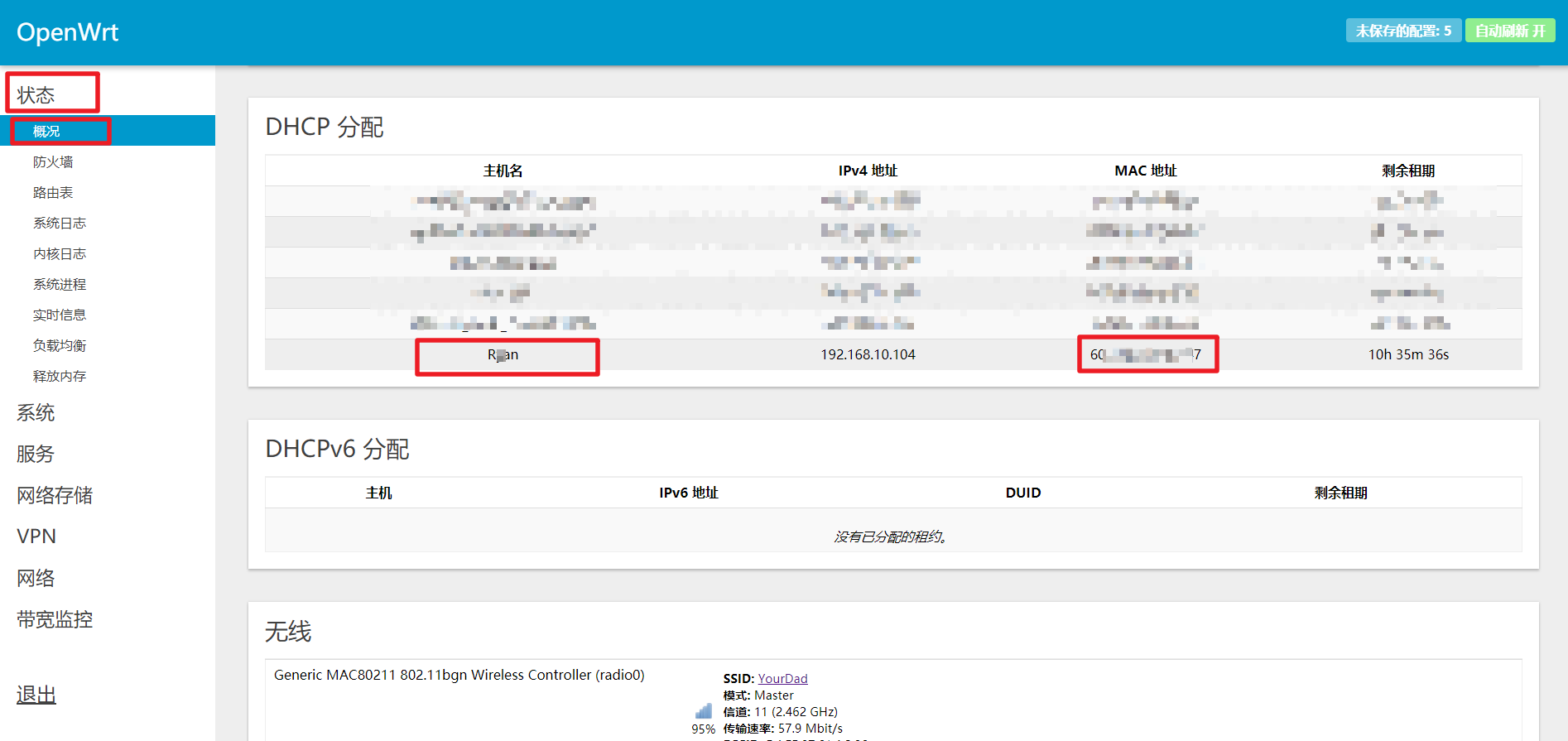Open 负载均衡 load balancing page
This screenshot has height=741, width=1568.
60,346
